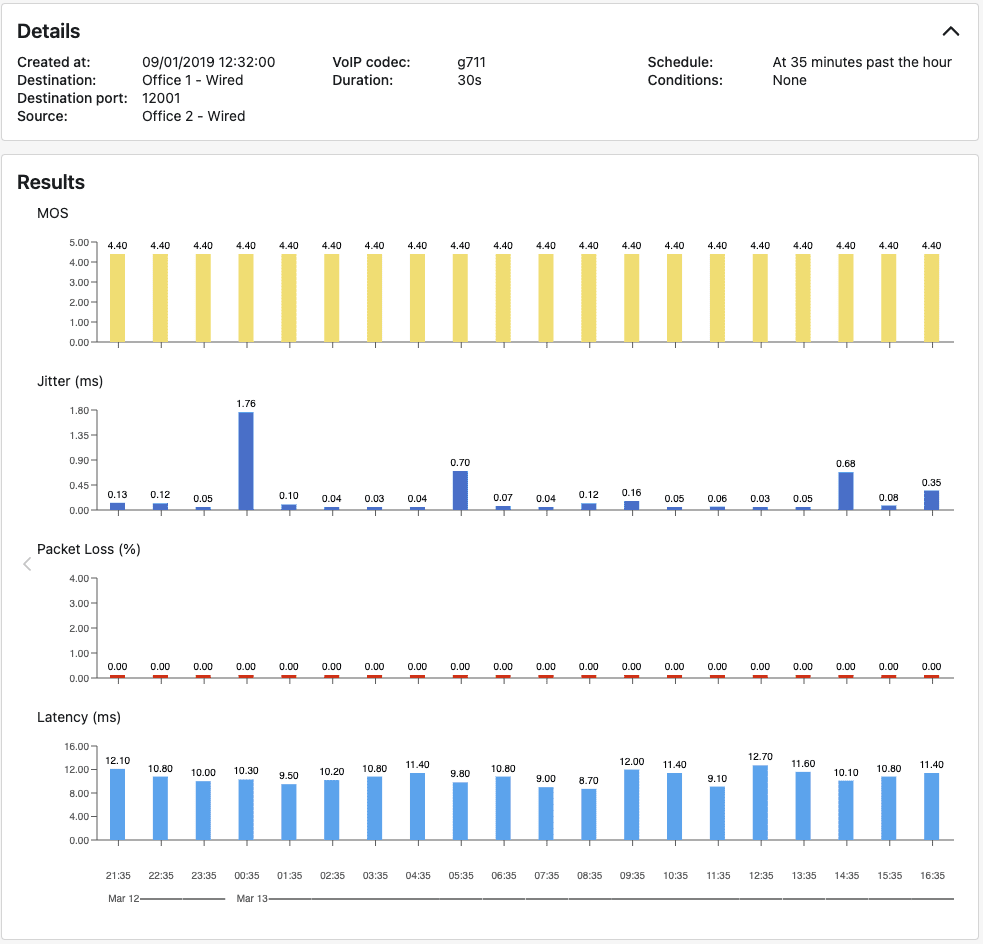Click the Mar 12 date label
983x944 pixels.
(x=122, y=898)
